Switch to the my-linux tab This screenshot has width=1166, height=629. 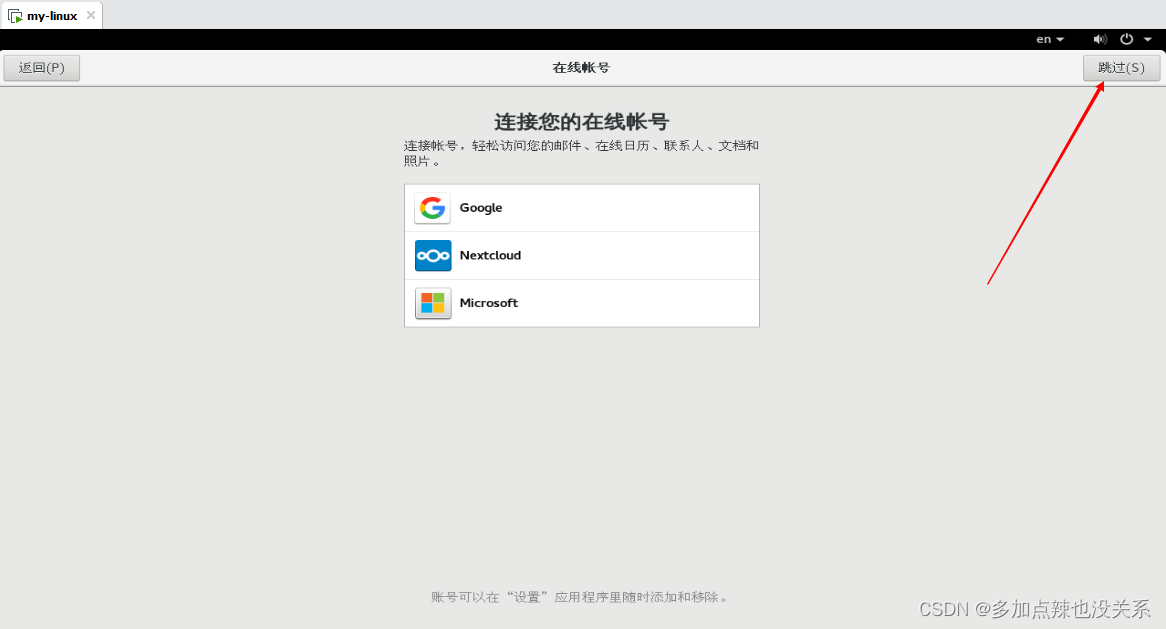[x=52, y=16]
